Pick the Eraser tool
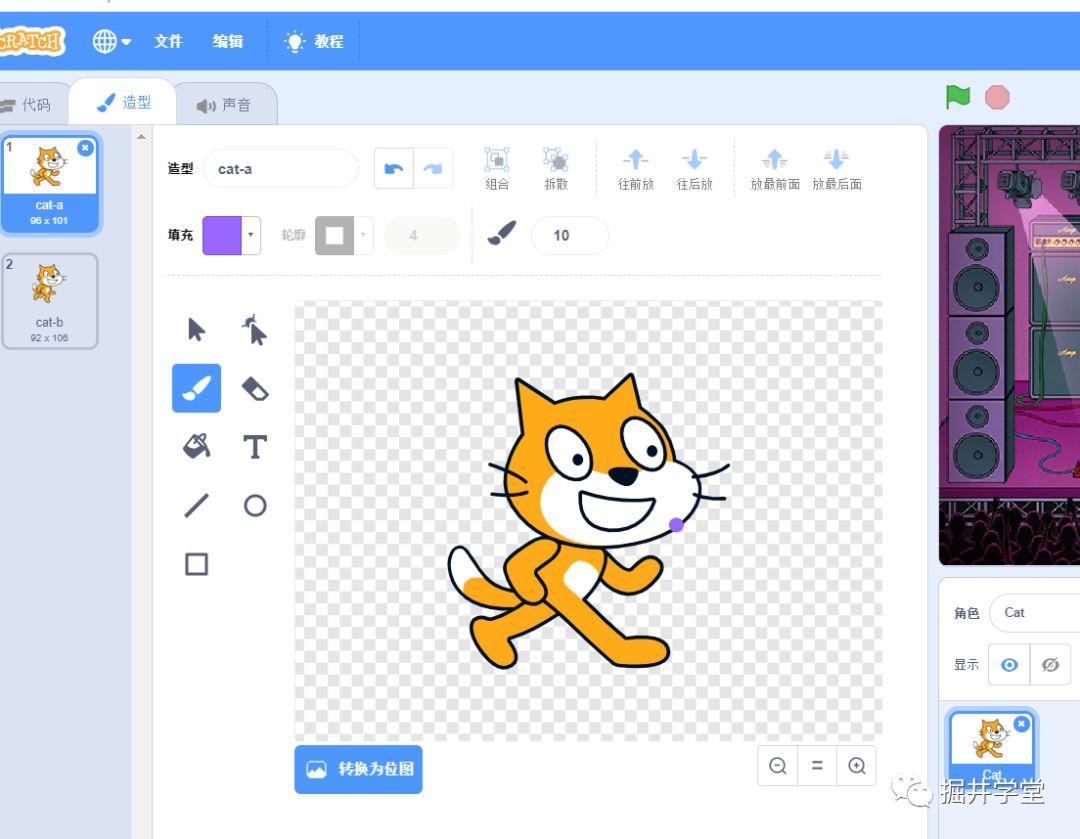 tap(255, 389)
